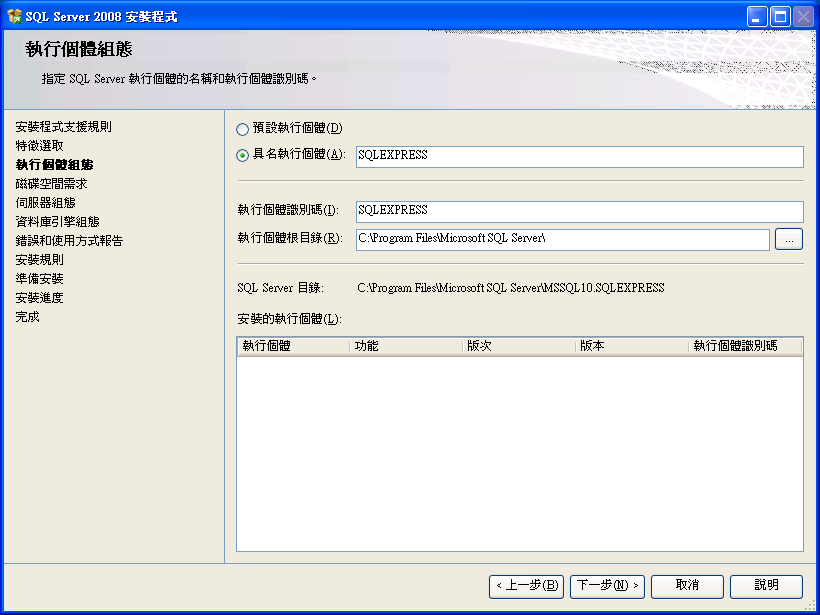Image resolution: width=820 pixels, height=615 pixels.
Task: Select 準備安裝 step in sidebar
Action: click(39, 279)
